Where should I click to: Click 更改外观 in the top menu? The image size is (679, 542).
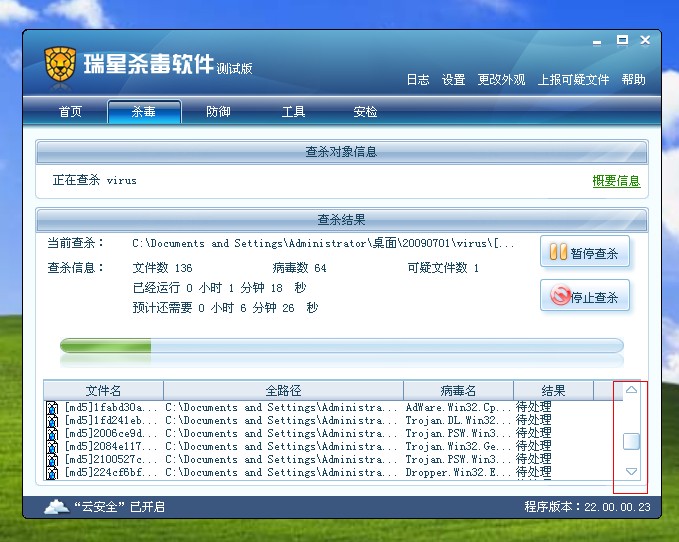[x=501, y=80]
